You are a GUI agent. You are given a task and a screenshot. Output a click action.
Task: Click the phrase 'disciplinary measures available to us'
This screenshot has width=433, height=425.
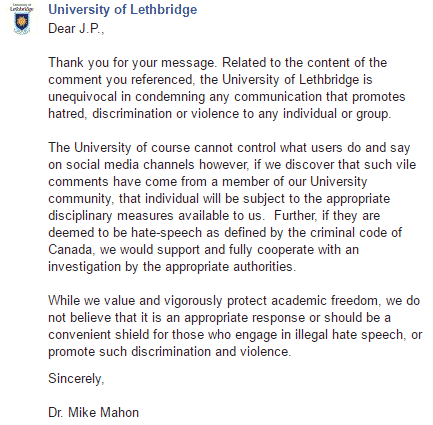pos(155,216)
